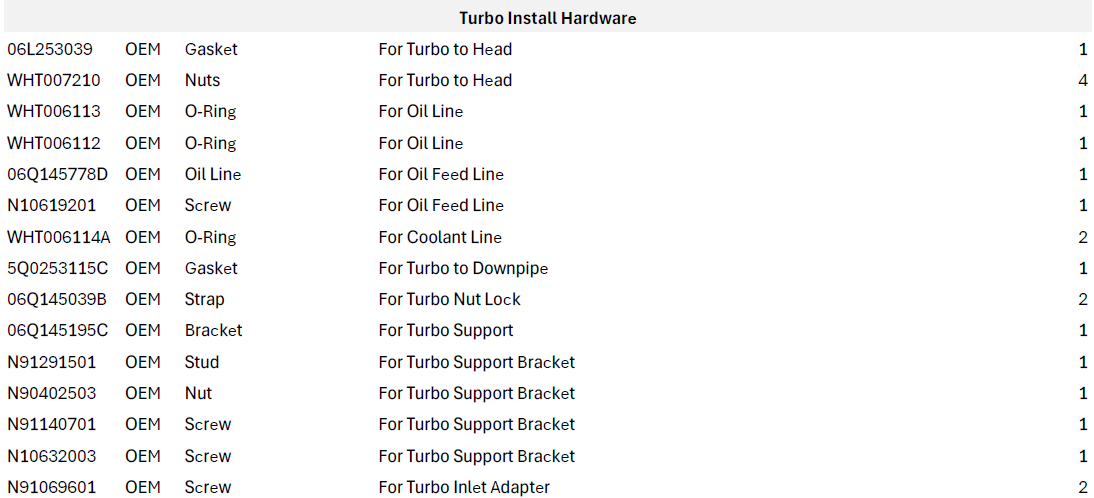Viewport: 1094px width, 498px height.
Task: Select the N10619201 screw part number
Action: 52,205
